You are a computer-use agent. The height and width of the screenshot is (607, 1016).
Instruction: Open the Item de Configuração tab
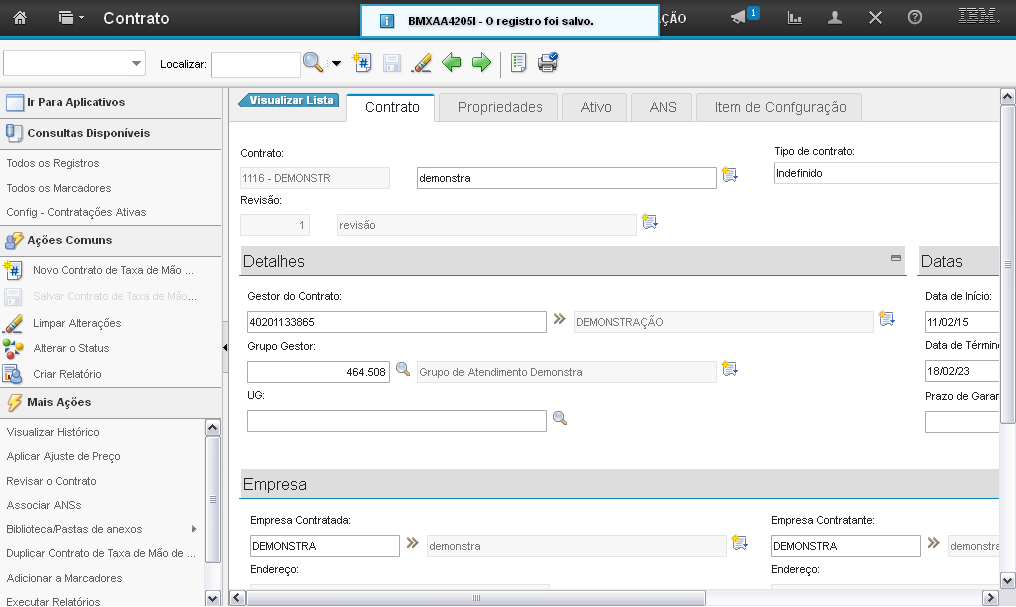780,107
